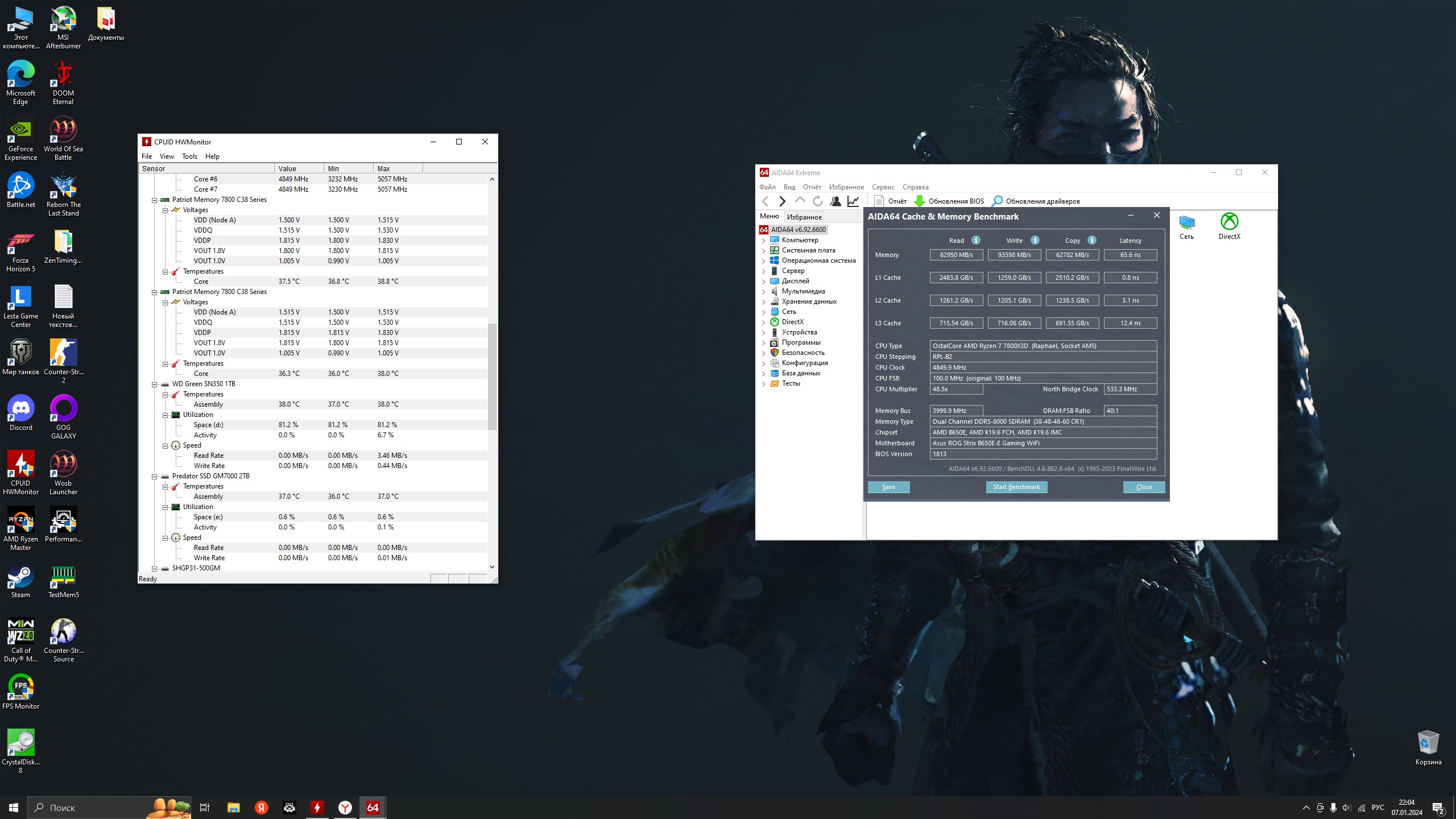Click the AIDA64 refresh toolbar icon
This screenshot has width=1456, height=819.
[x=817, y=201]
